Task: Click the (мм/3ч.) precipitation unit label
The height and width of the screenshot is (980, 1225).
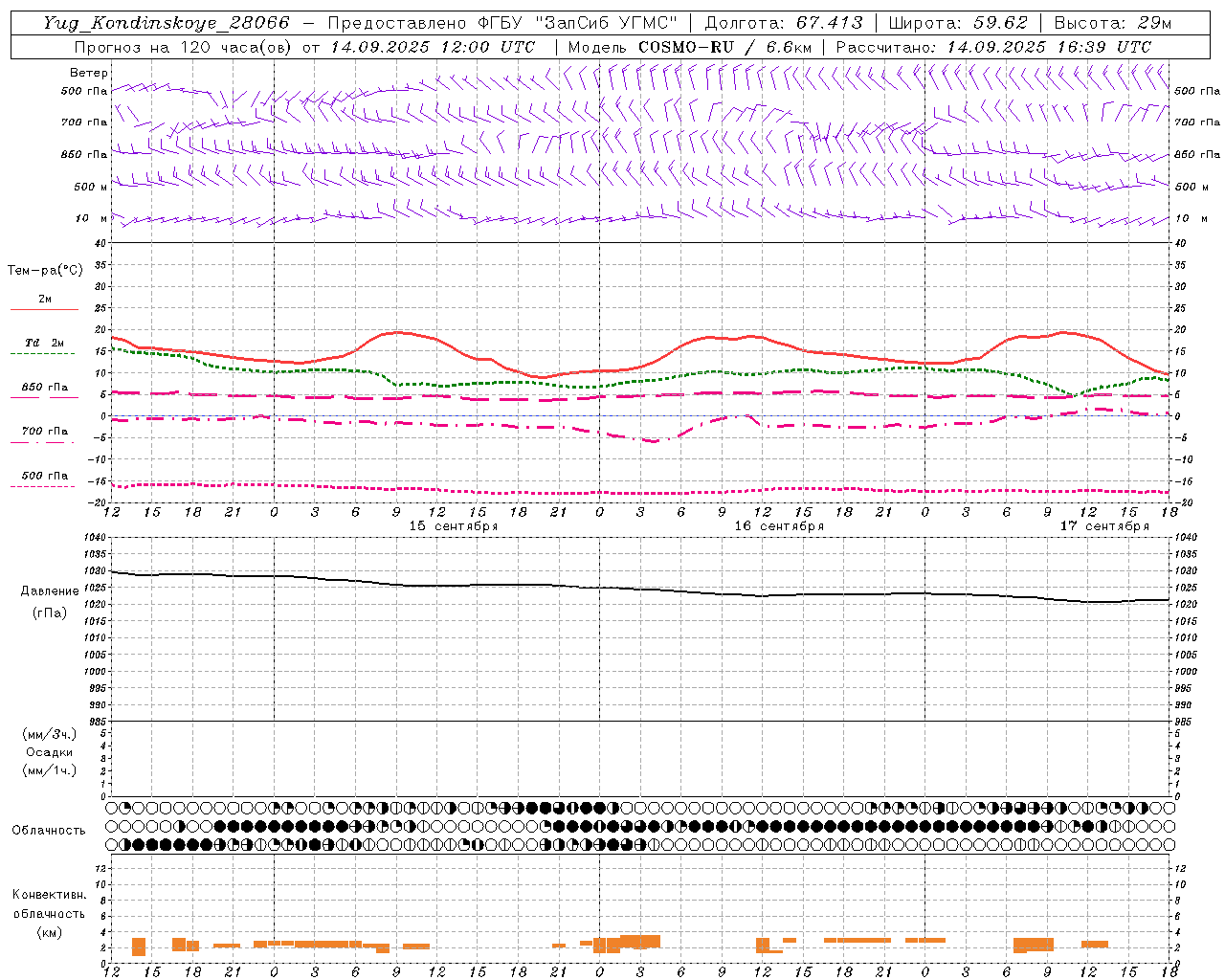Action: coord(49,734)
